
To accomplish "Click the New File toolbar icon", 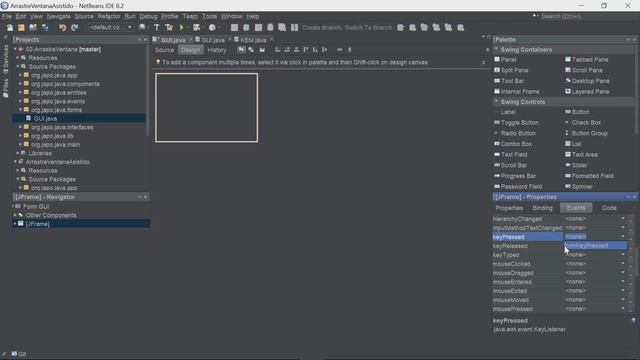I will (x=9, y=28).
